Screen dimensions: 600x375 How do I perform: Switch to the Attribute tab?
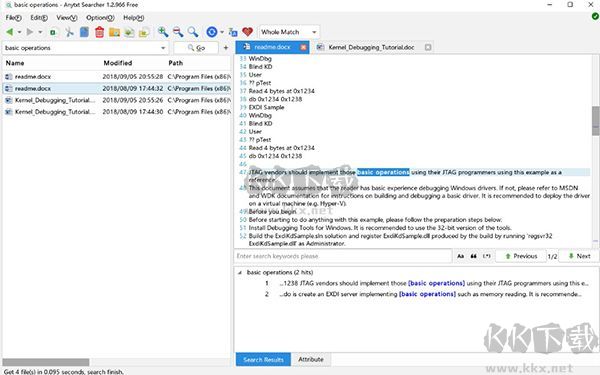point(311,360)
